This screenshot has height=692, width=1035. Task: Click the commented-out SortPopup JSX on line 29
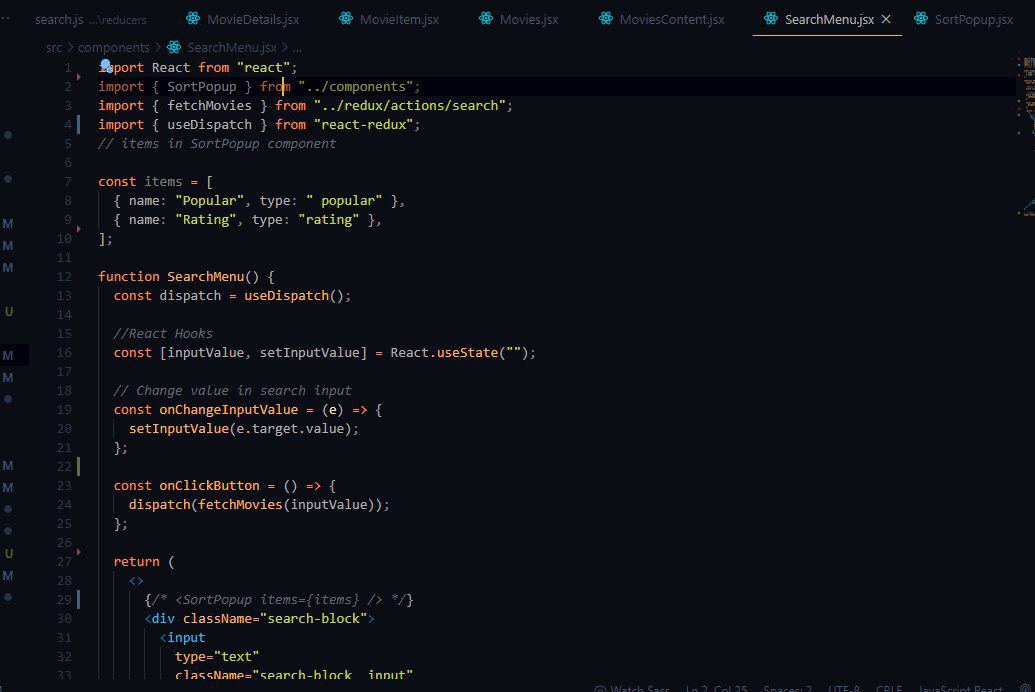point(279,600)
